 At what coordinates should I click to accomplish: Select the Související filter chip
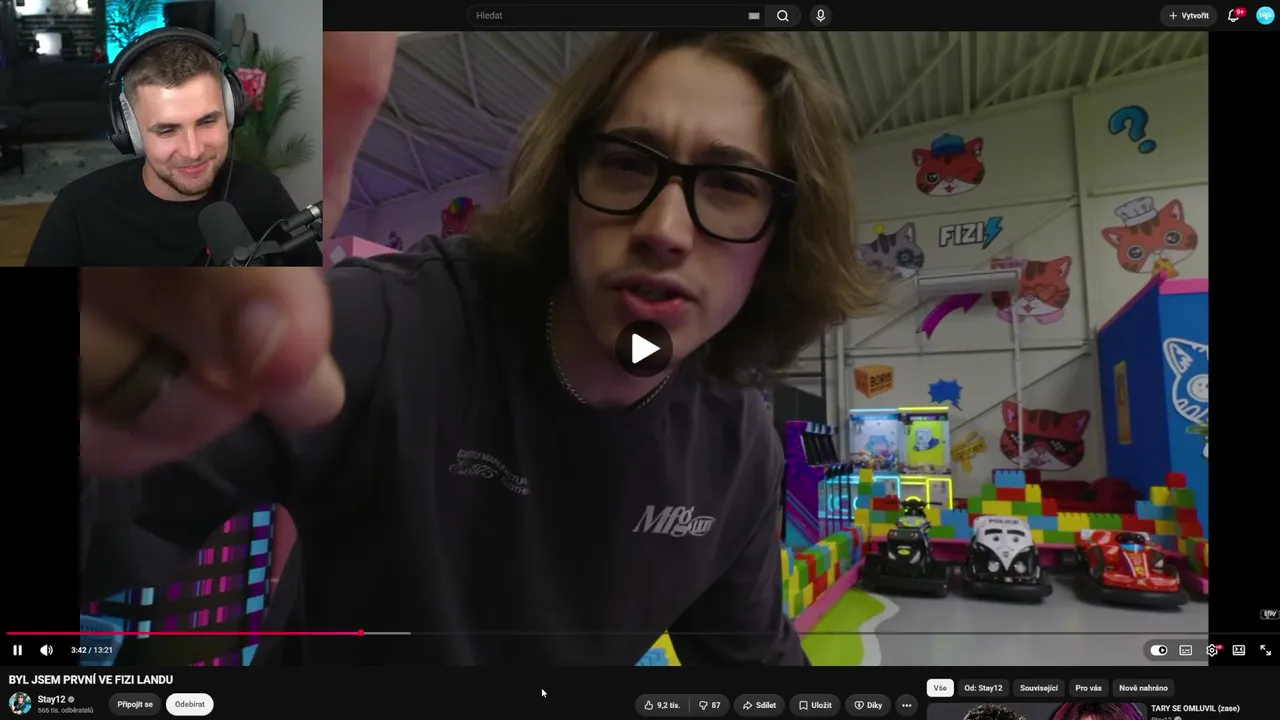click(1039, 688)
